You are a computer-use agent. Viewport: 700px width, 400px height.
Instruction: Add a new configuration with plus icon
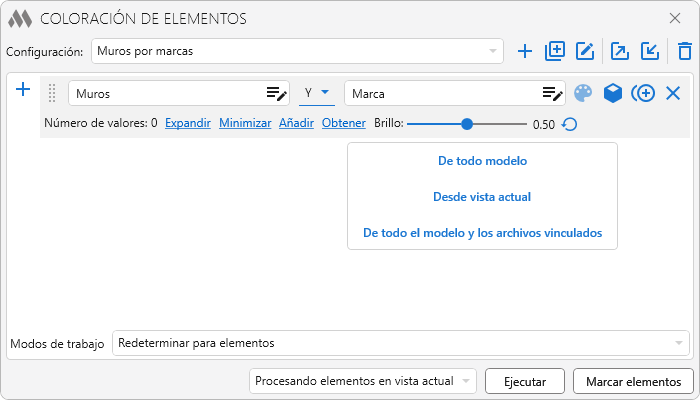coord(525,52)
